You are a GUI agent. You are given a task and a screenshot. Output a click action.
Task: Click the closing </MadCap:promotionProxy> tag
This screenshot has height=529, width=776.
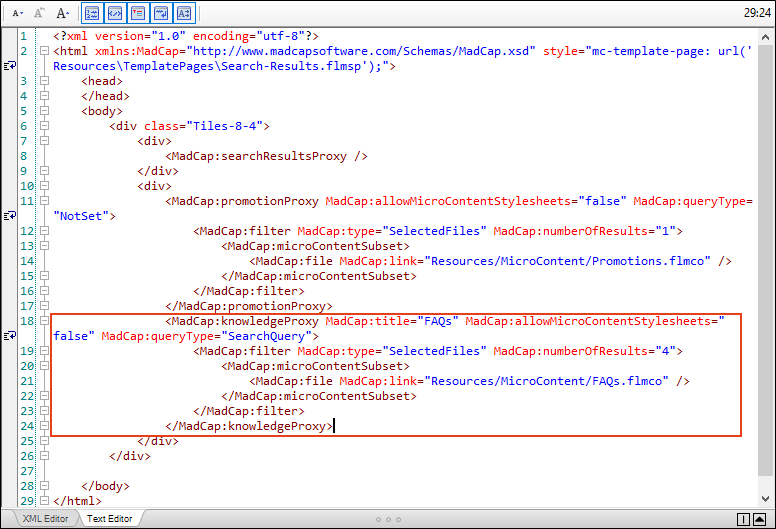tap(249, 306)
